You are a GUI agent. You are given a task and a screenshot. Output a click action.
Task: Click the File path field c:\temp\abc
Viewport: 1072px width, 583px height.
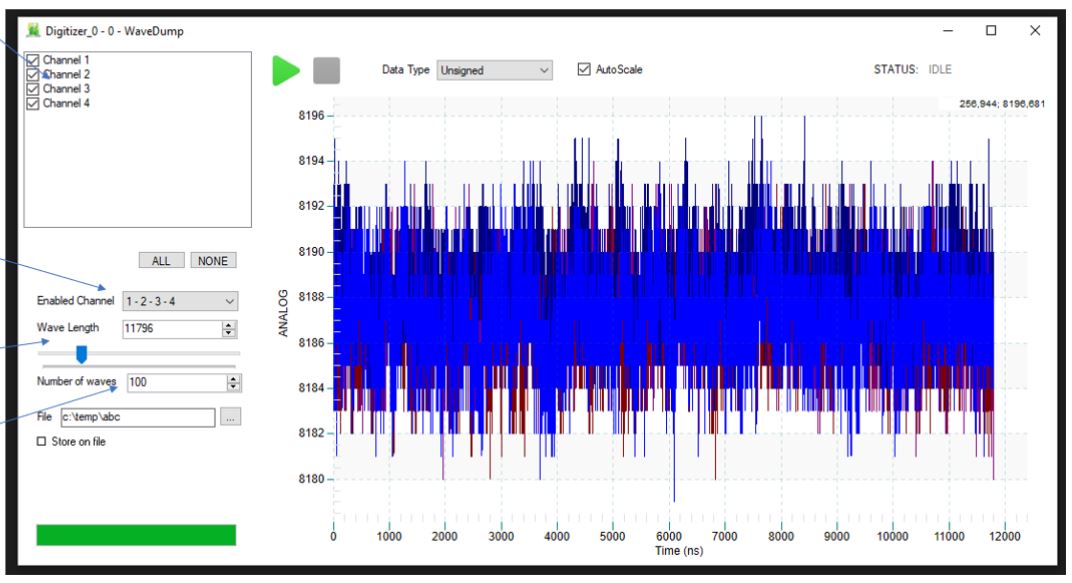138,417
